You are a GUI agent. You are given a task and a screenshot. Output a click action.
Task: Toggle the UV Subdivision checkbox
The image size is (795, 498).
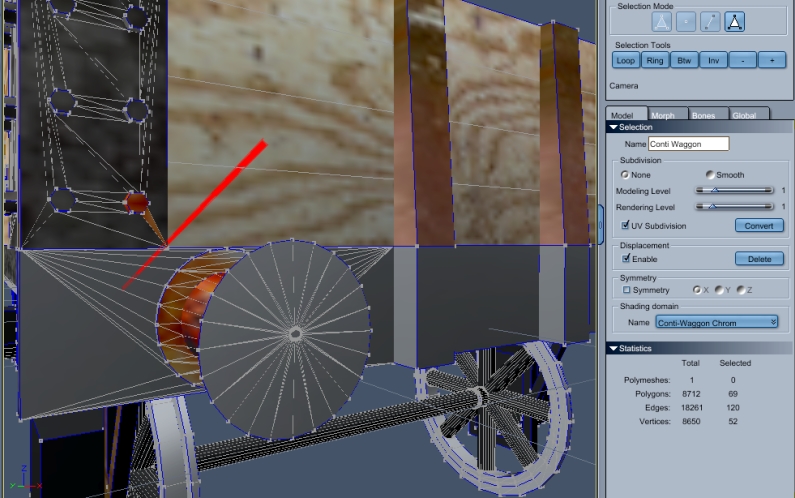coord(626,225)
